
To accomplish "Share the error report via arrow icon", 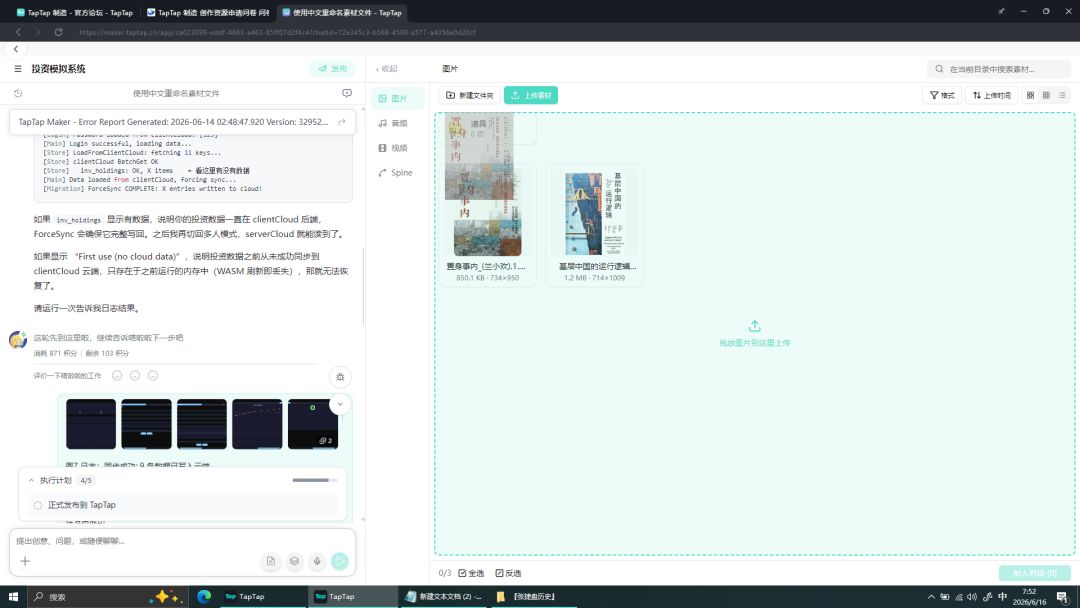I will [342, 122].
